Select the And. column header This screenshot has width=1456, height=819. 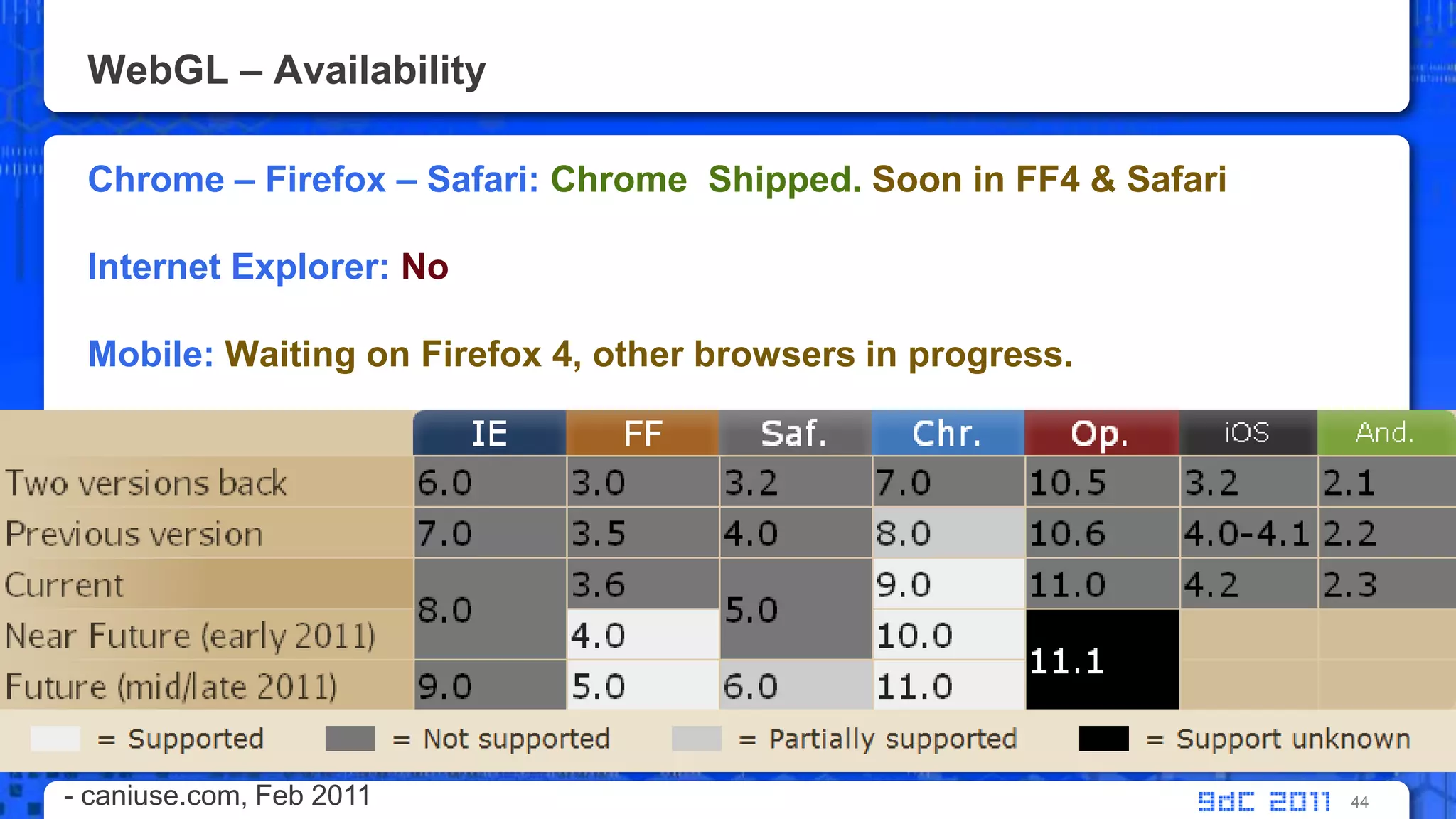pos(1385,433)
